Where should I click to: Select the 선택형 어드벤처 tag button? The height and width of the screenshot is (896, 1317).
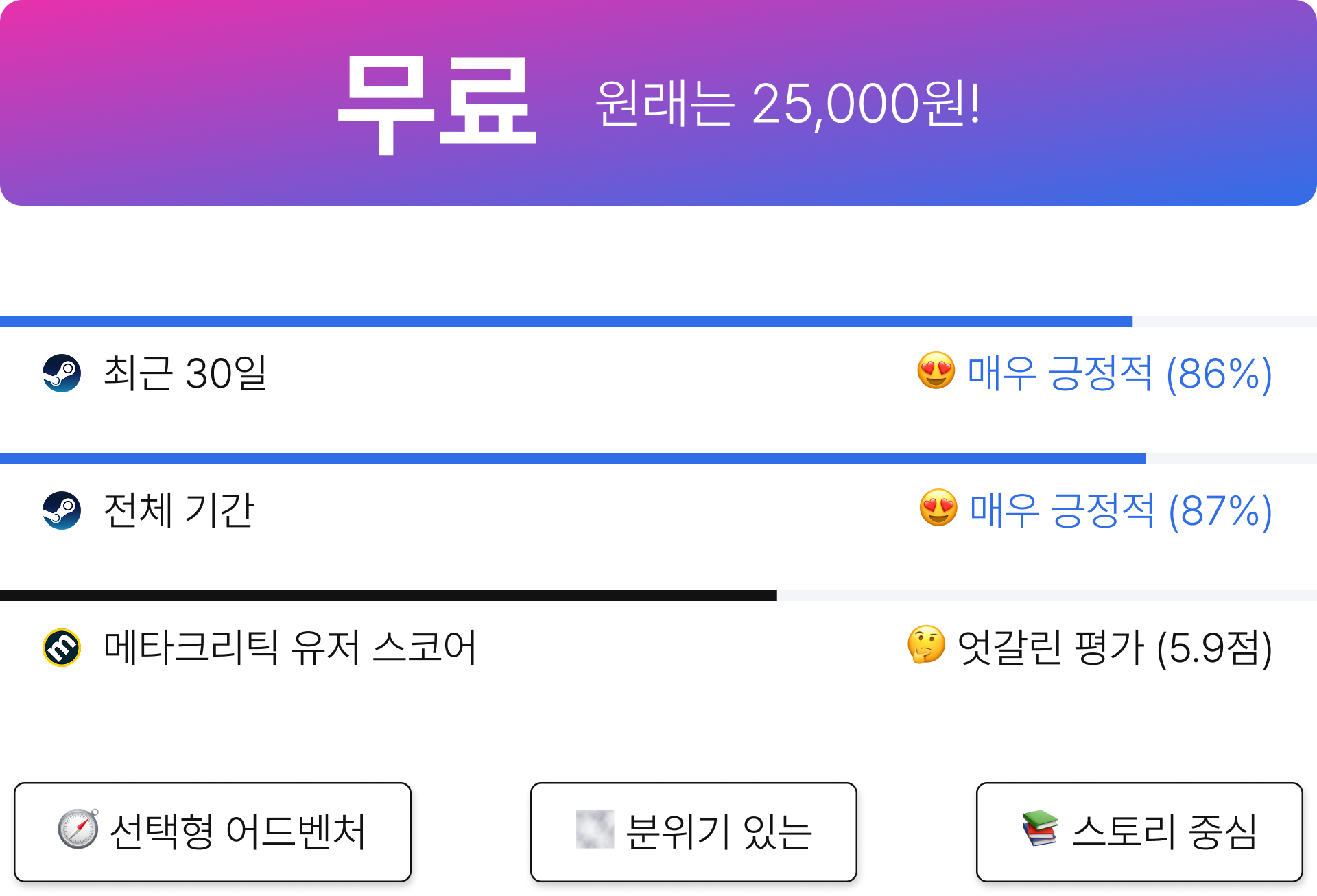(x=213, y=832)
